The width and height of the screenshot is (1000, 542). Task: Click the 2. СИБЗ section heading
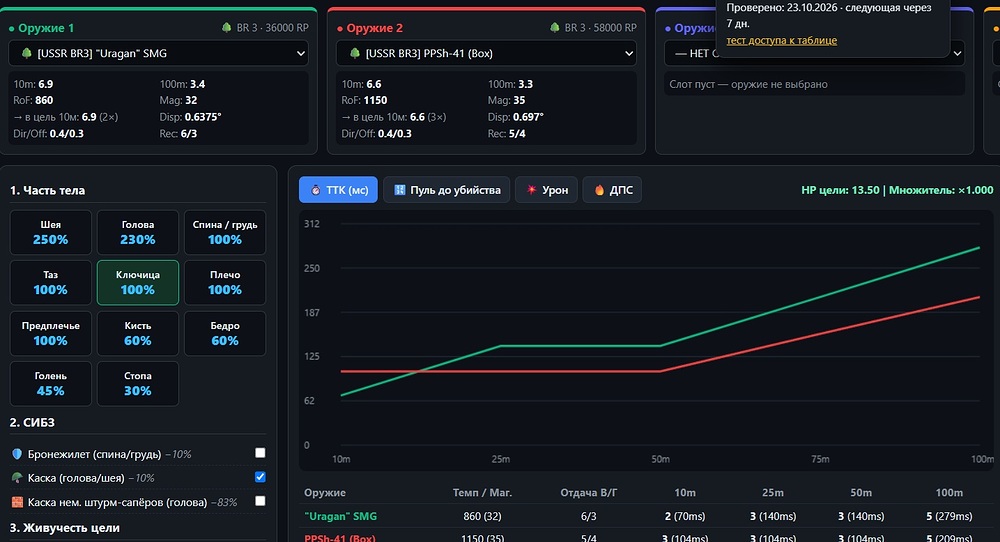coord(32,422)
